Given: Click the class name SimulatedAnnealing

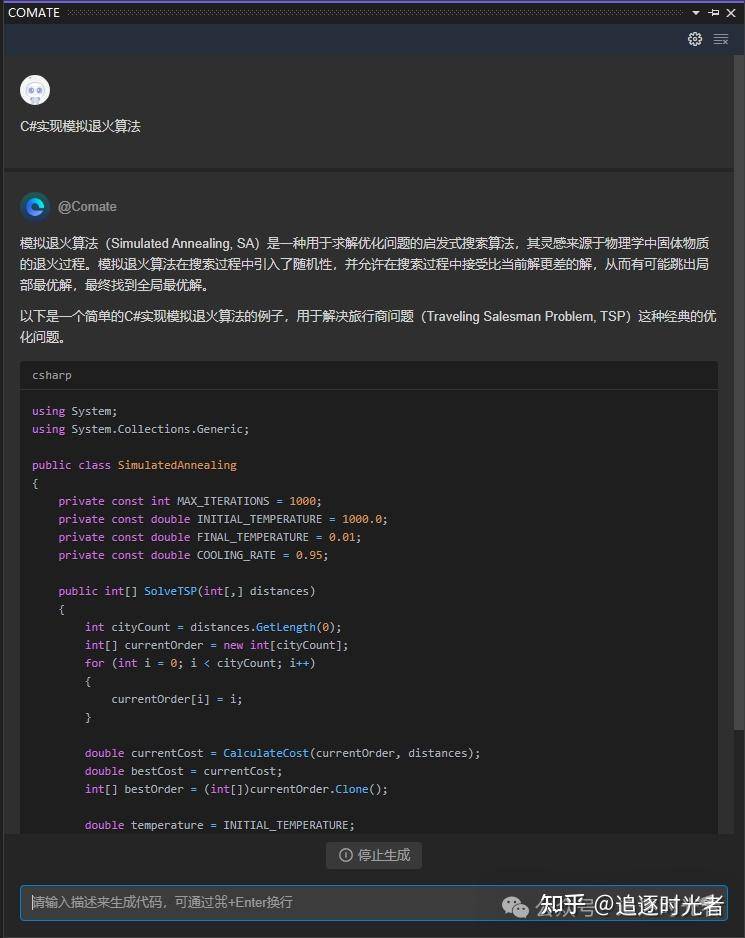Looking at the screenshot, I should pos(177,465).
